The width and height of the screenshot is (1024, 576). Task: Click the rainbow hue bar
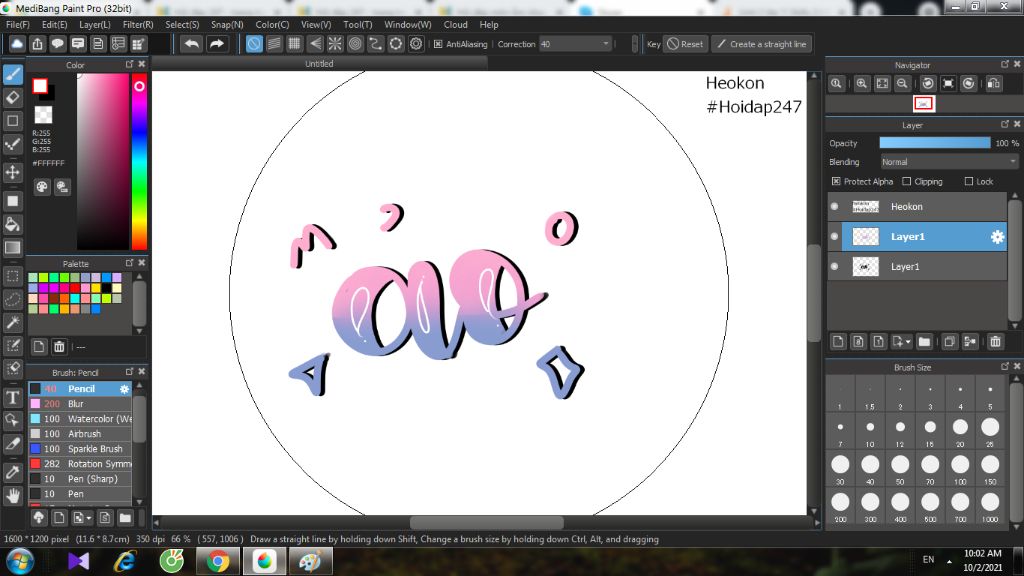point(138,161)
